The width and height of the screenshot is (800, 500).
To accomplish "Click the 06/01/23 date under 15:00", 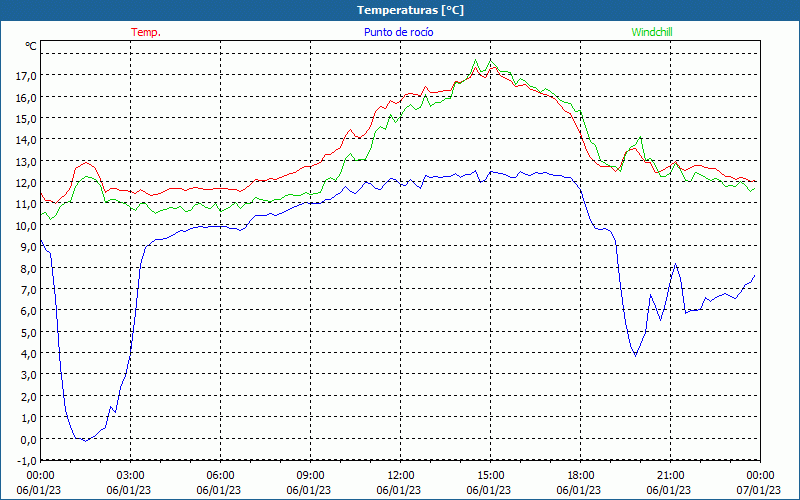I will click(489, 490).
